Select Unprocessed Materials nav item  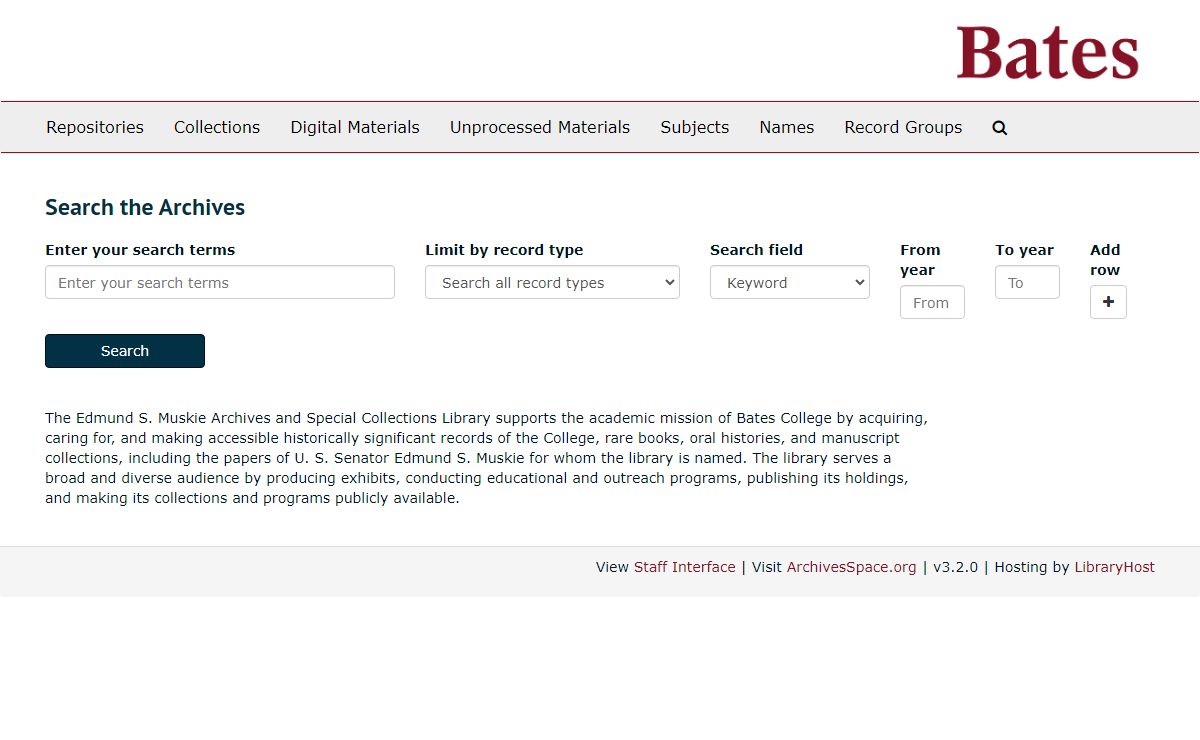click(540, 127)
